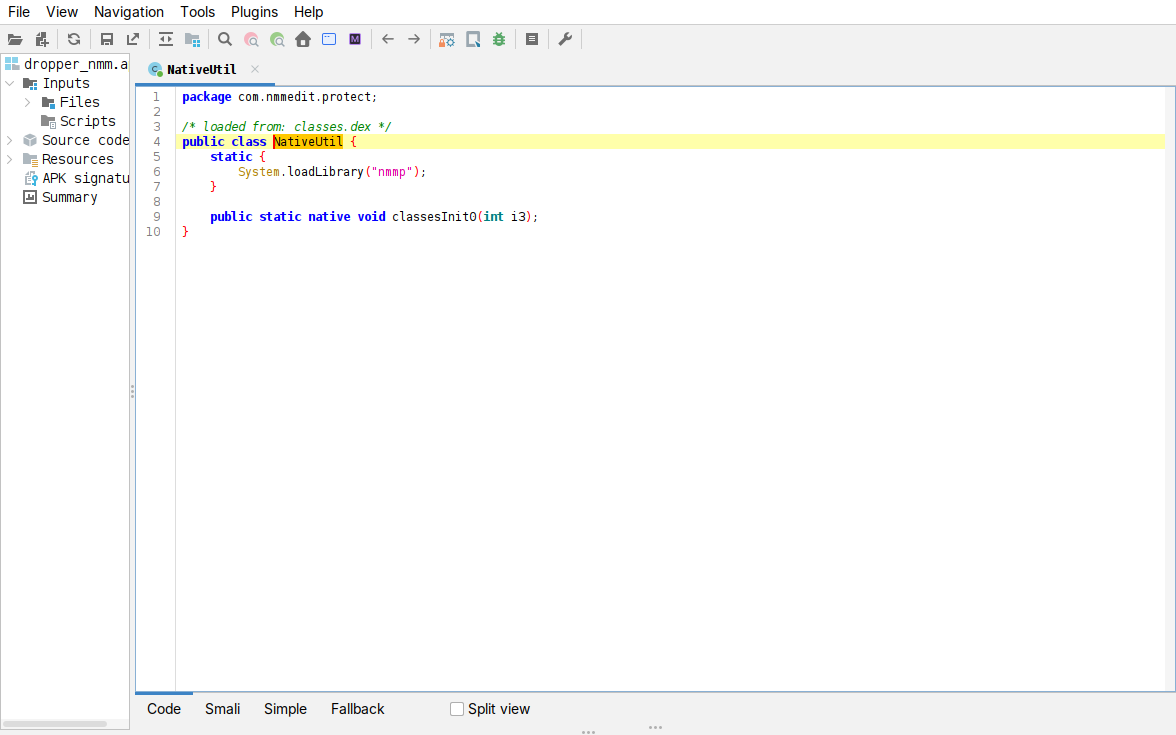Go to main activity via the home icon
Image resolution: width=1176 pixels, height=735 pixels.
click(303, 40)
